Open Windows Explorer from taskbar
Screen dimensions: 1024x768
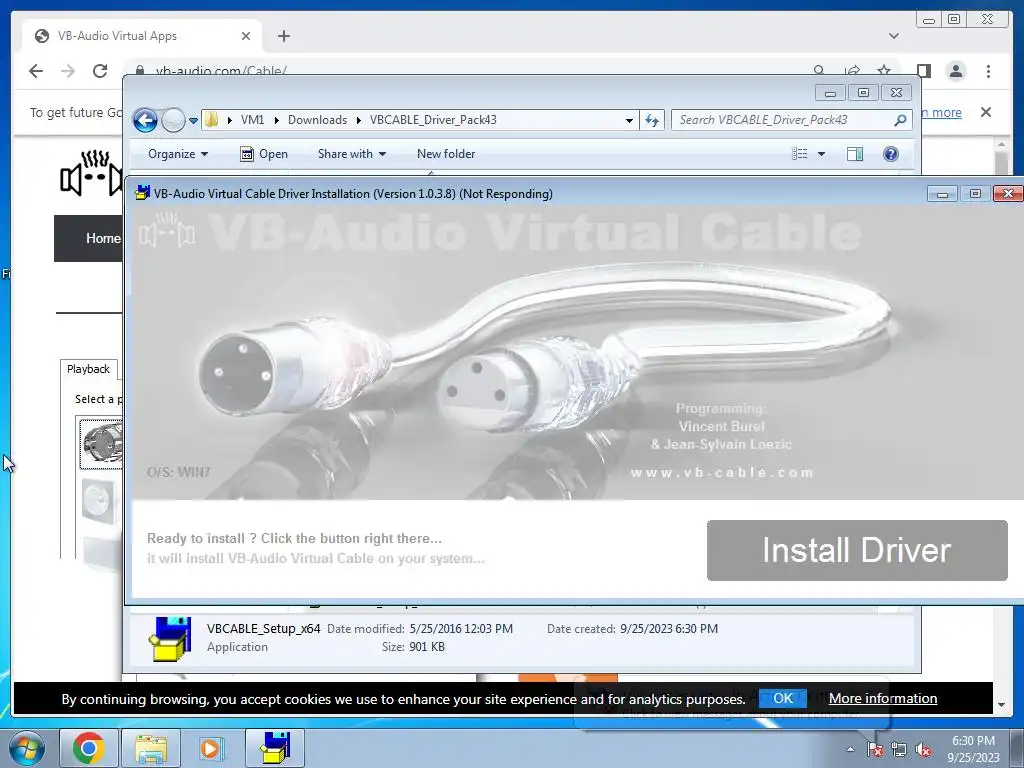point(150,748)
